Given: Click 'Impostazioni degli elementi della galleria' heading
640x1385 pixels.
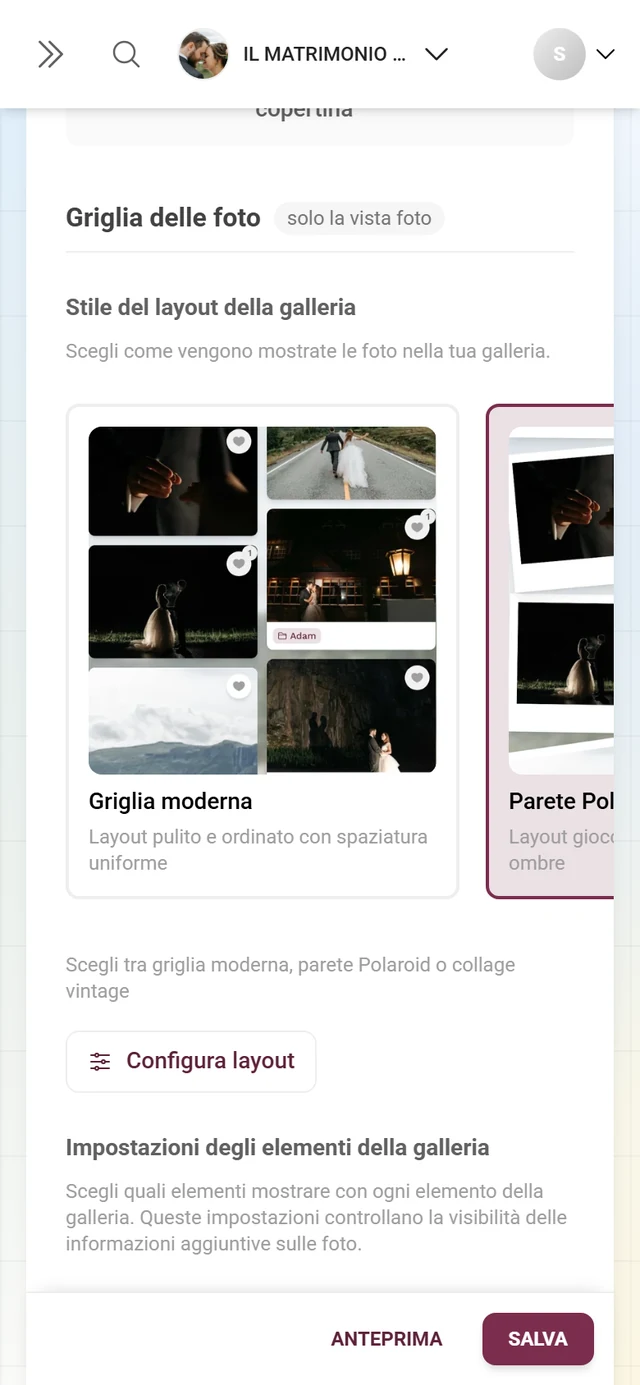Looking at the screenshot, I should [278, 1147].
